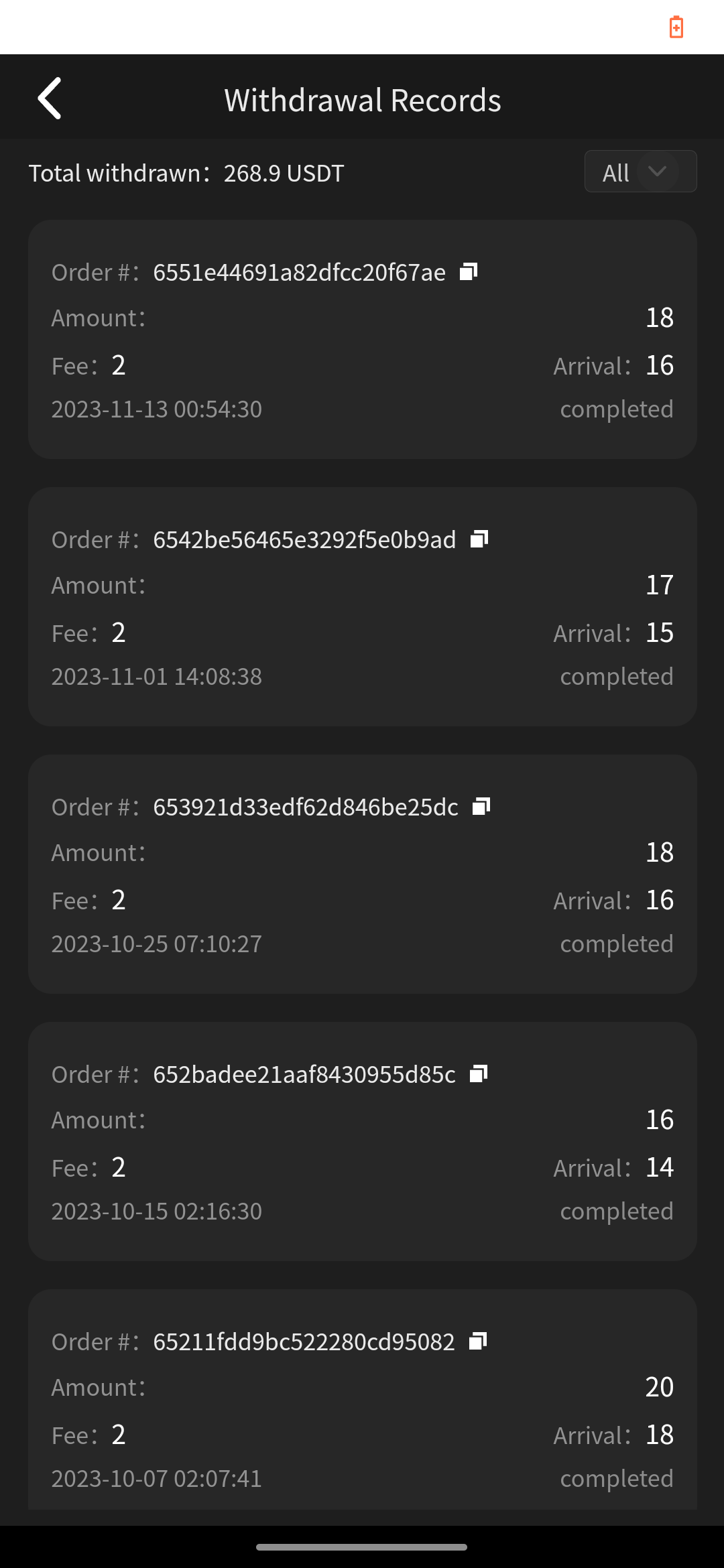Copy order number 653921d33edf62d846be25dc
Image resolution: width=724 pixels, height=1568 pixels.
tap(481, 806)
